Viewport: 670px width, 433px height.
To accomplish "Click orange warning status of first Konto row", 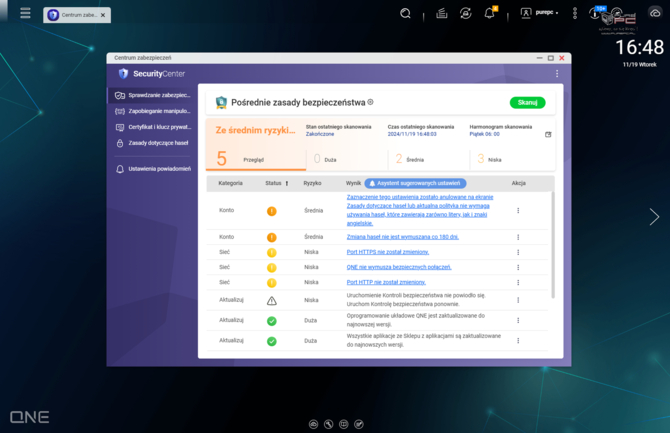I will (272, 211).
